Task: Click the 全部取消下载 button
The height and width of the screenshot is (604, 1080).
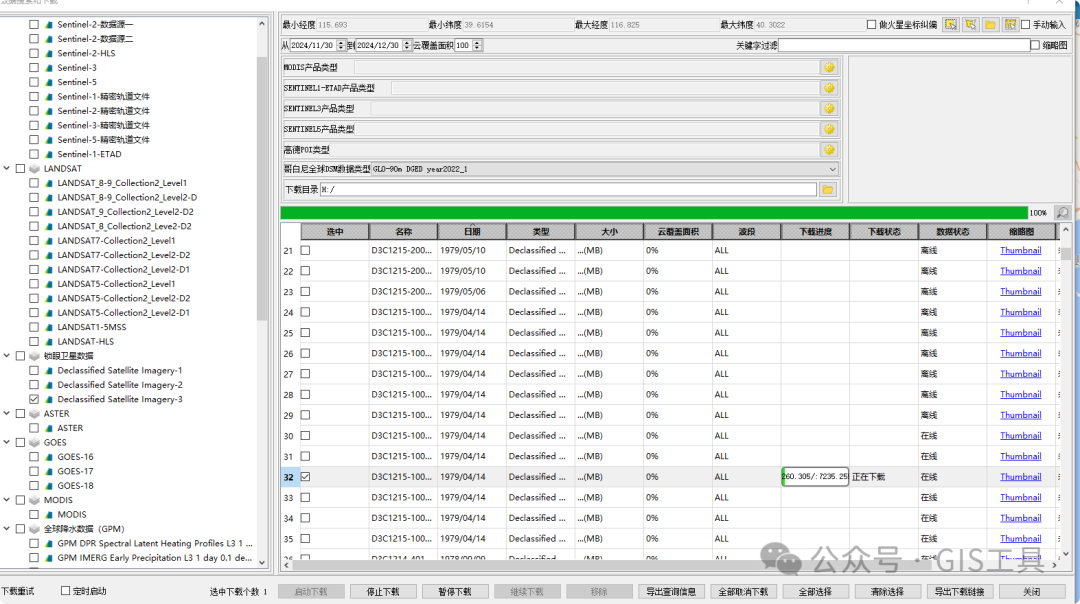Action: point(743,592)
